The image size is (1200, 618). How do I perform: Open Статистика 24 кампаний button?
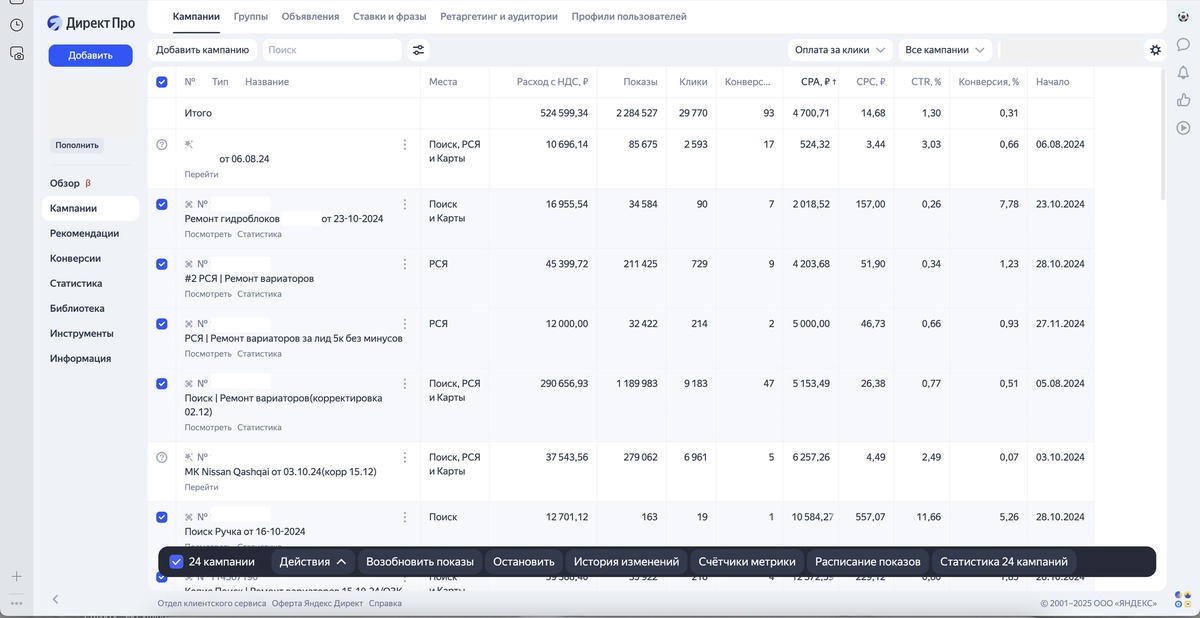click(x=1003, y=562)
